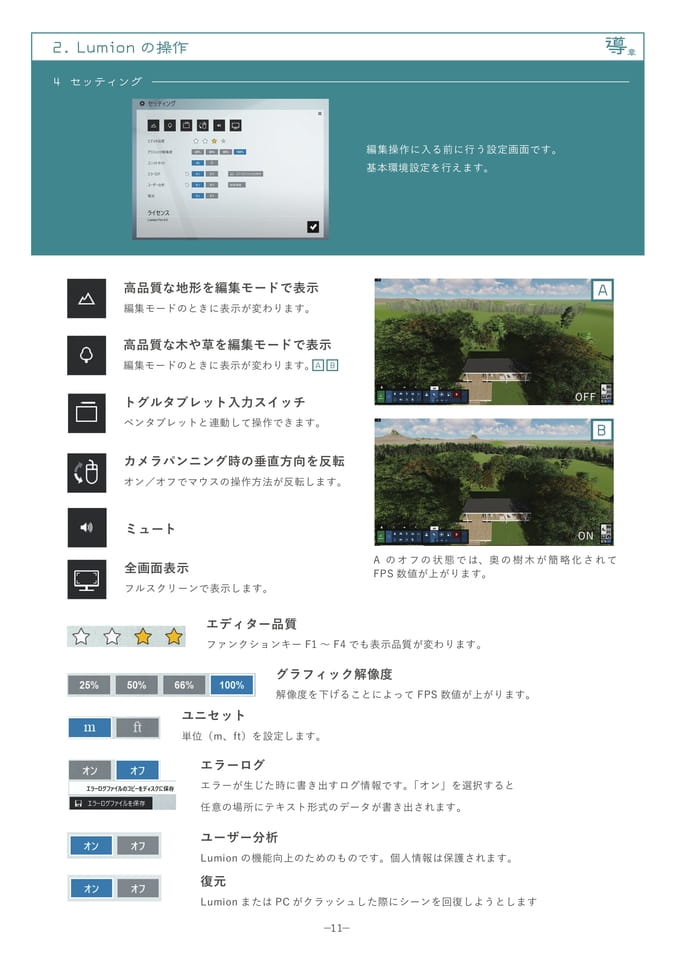Click the large 全画面表示 monitor icon

pos(86,579)
